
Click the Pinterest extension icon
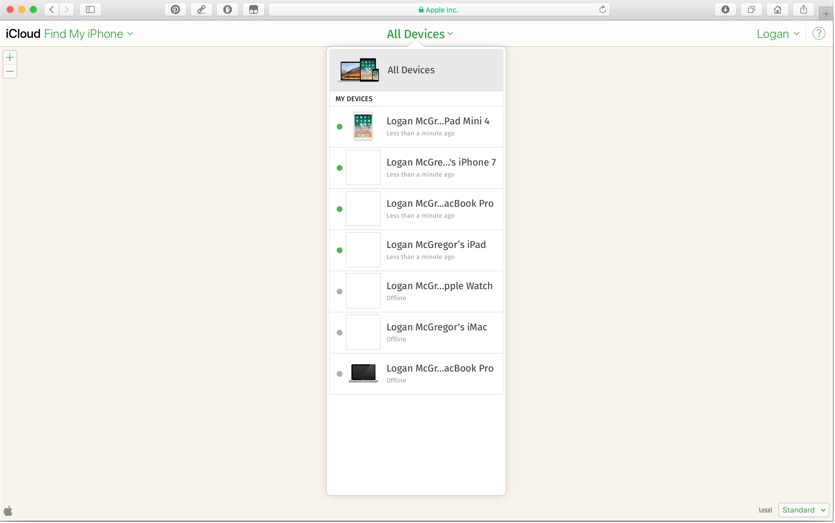tap(175, 10)
